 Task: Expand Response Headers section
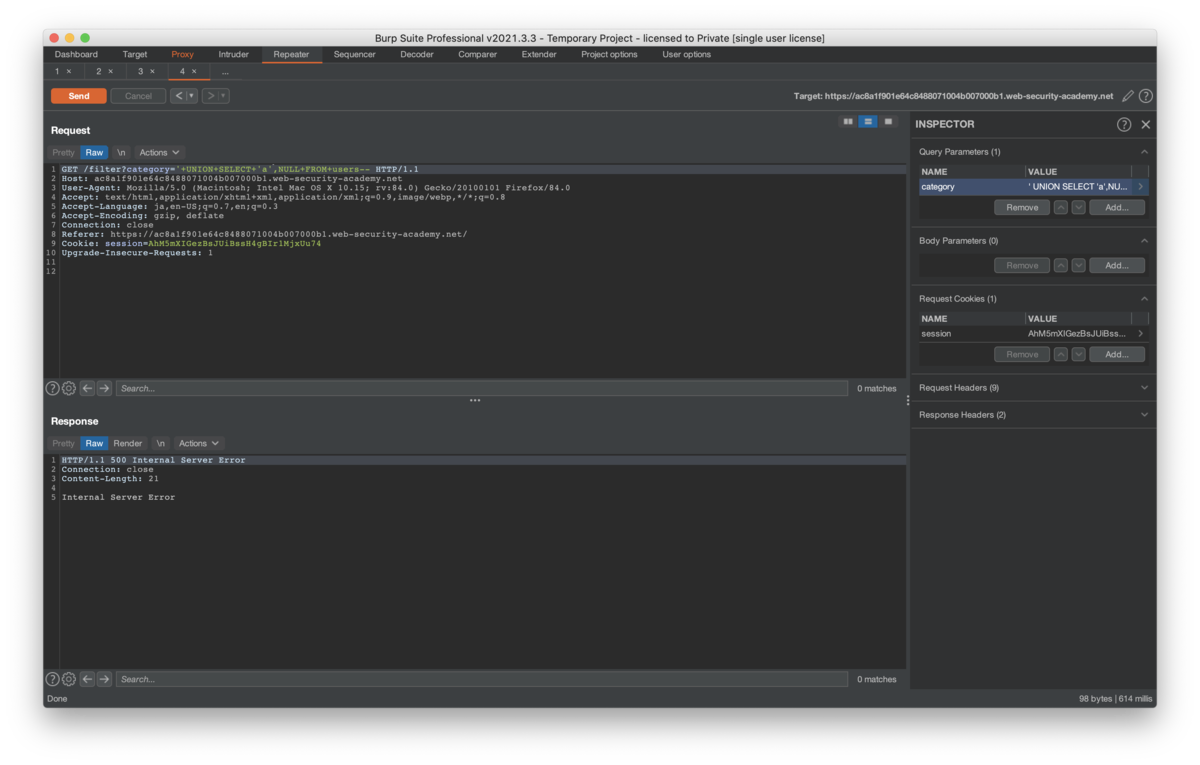[x=1144, y=415]
